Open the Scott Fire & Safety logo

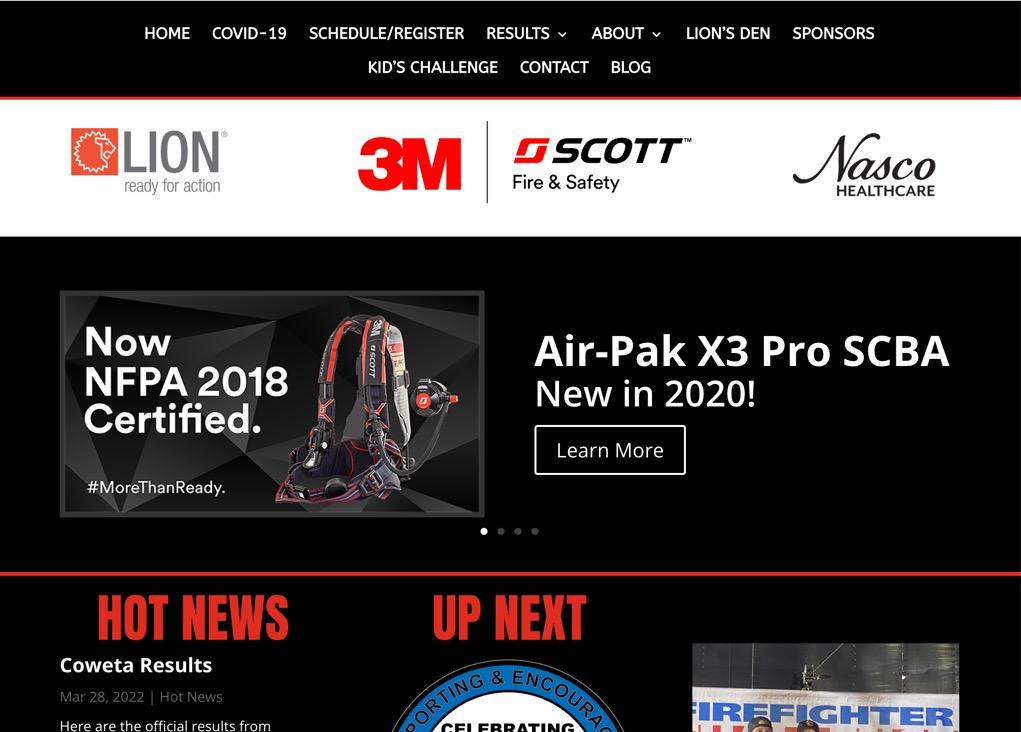point(602,164)
